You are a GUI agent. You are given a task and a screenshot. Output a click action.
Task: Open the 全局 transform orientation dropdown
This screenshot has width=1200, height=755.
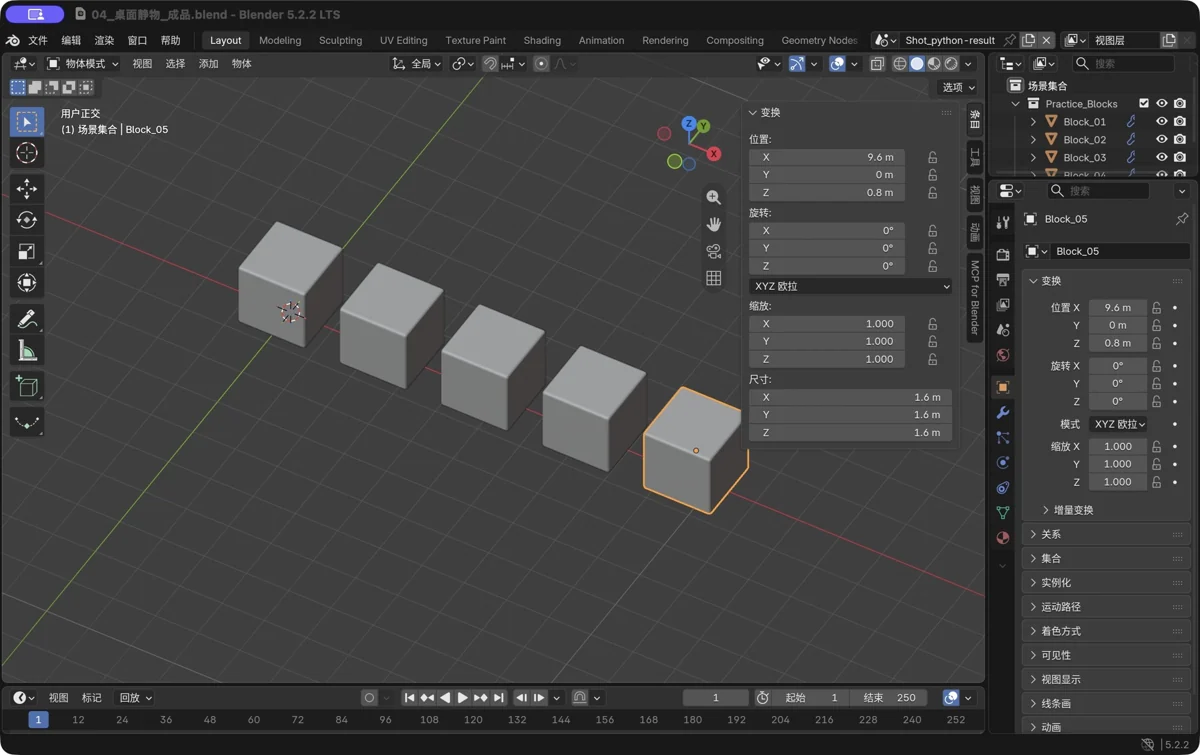tap(417, 64)
